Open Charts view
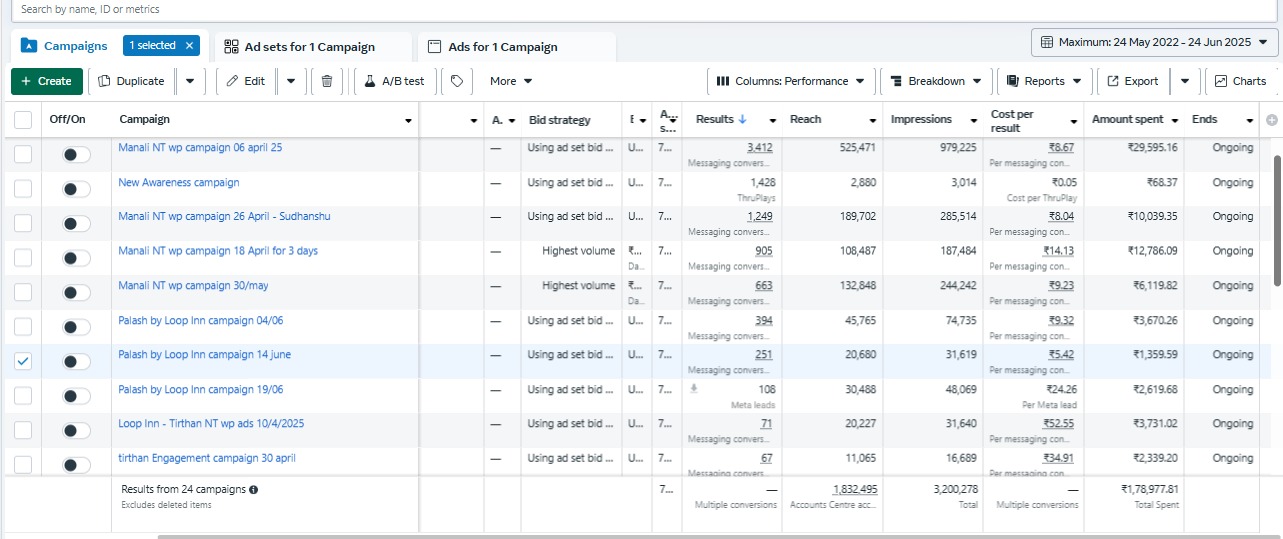Image resolution: width=1283 pixels, height=539 pixels. [x=1240, y=81]
